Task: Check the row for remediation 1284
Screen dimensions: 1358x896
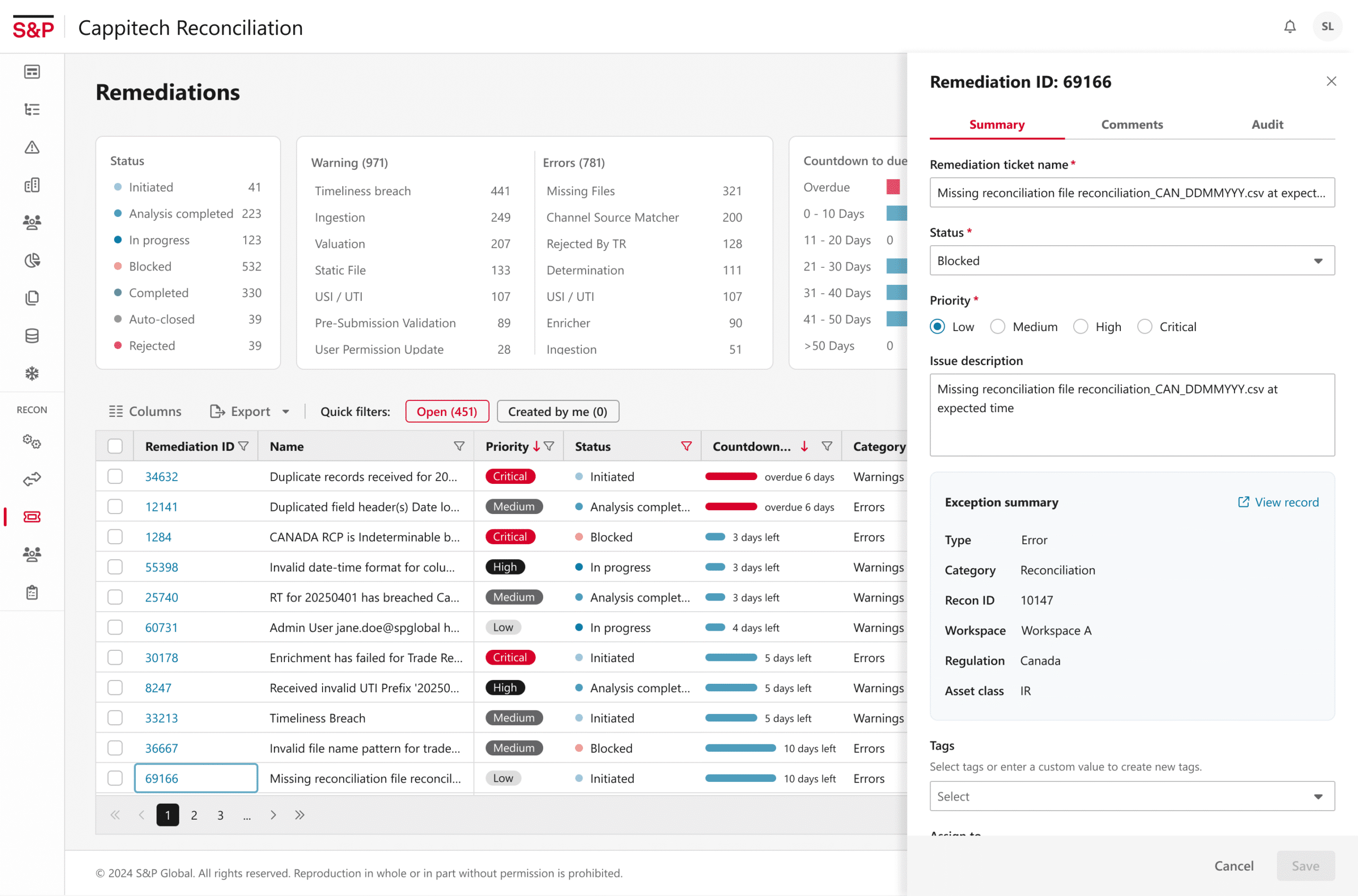Action: click(x=115, y=536)
